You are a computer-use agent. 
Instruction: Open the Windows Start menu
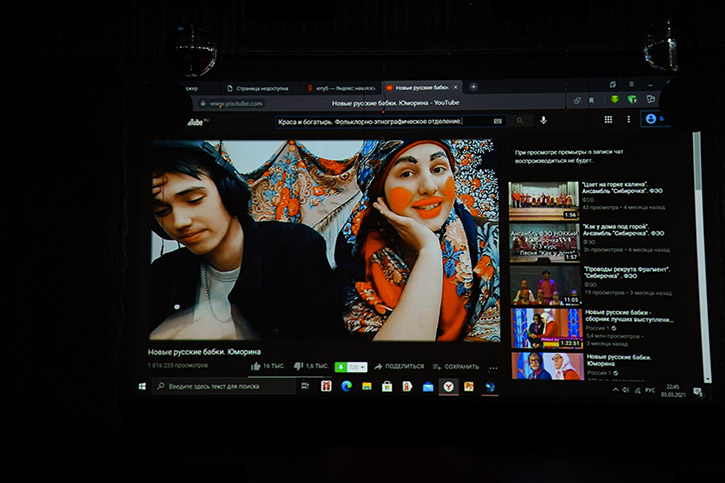click(x=142, y=386)
